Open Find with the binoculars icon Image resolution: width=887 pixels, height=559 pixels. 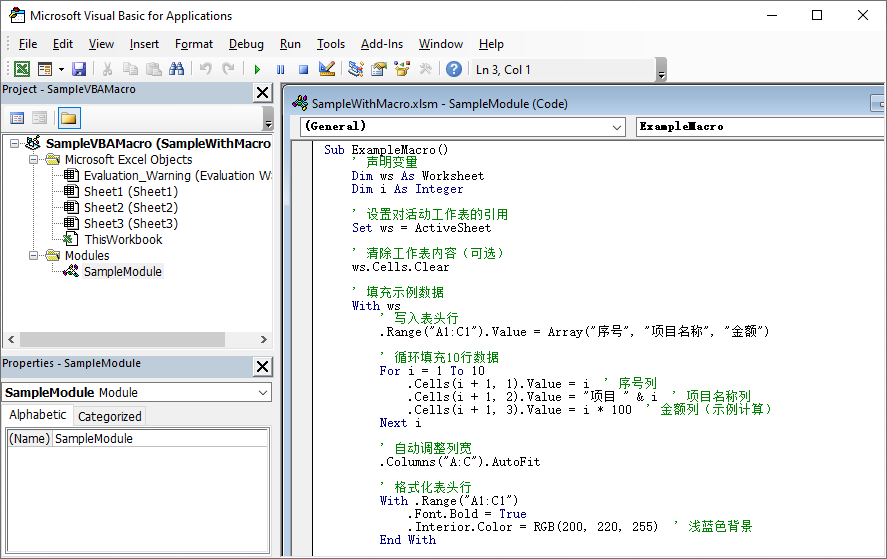[x=176, y=69]
